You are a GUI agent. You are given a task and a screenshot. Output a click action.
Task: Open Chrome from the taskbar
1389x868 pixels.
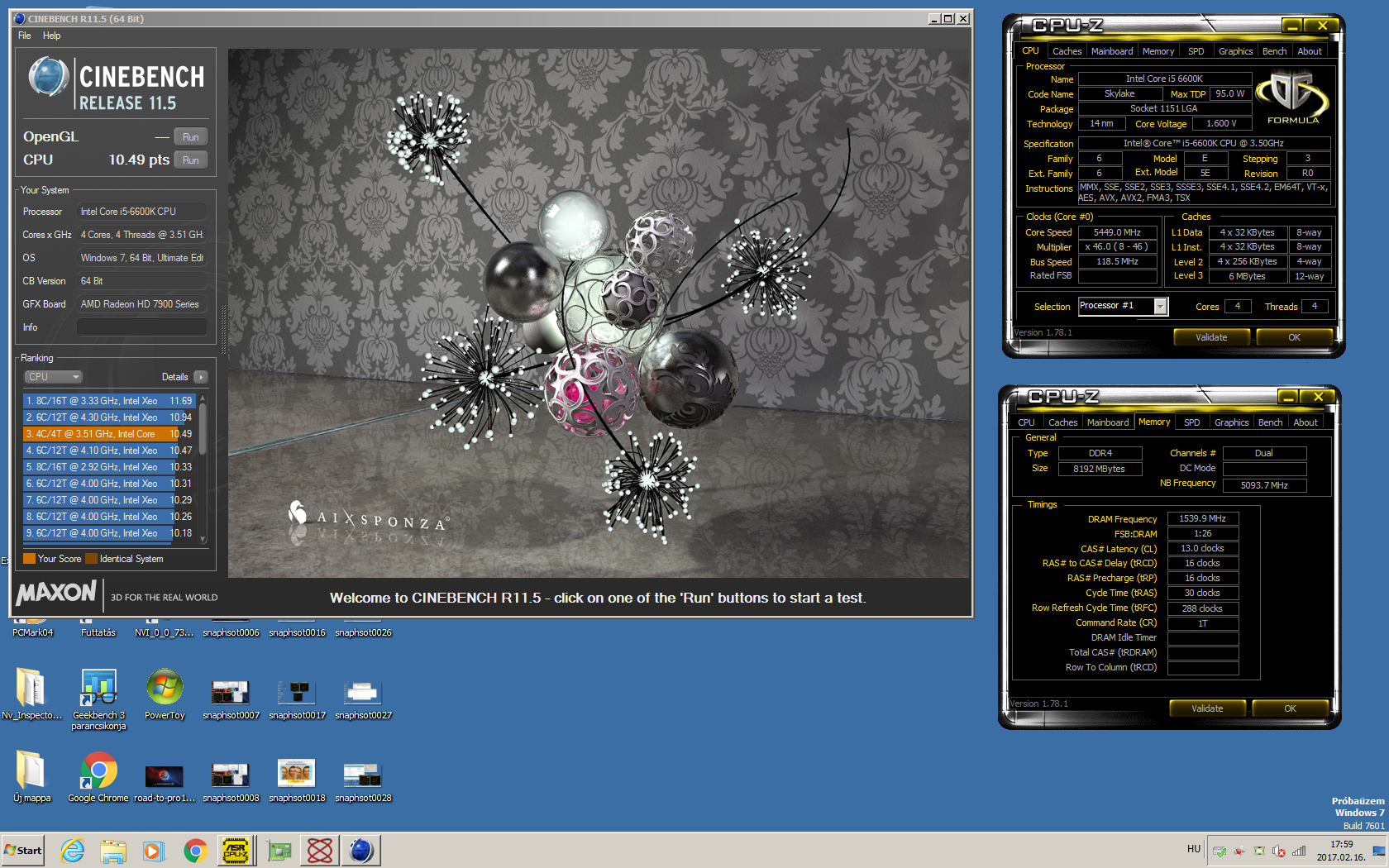pyautogui.click(x=195, y=851)
